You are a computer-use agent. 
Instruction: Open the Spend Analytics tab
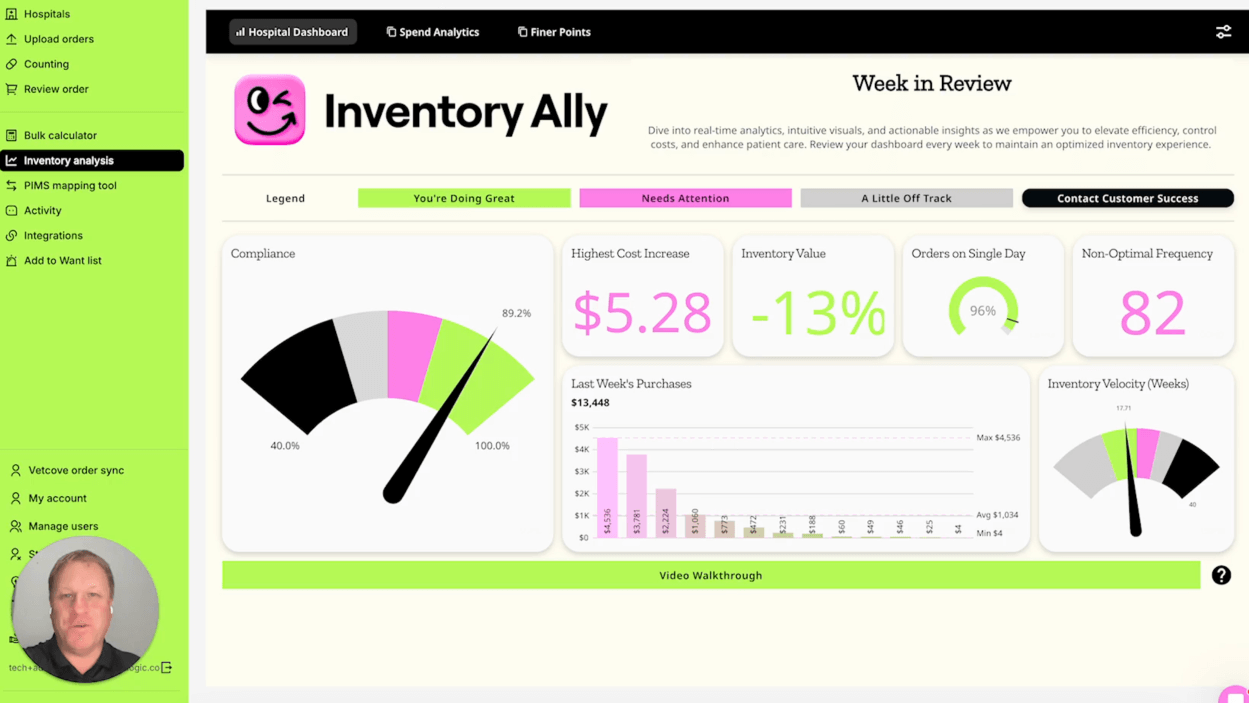tap(433, 32)
